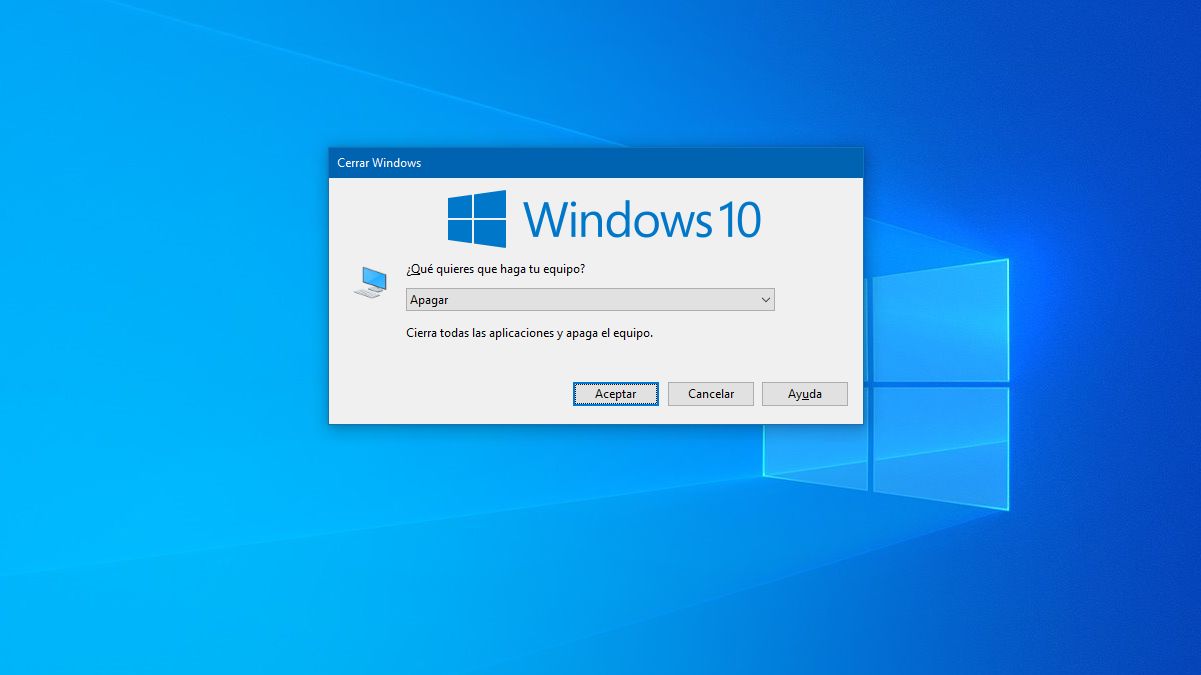Confirm shutdown with the Aceptar button
This screenshot has height=675, width=1201.
pyautogui.click(x=615, y=394)
